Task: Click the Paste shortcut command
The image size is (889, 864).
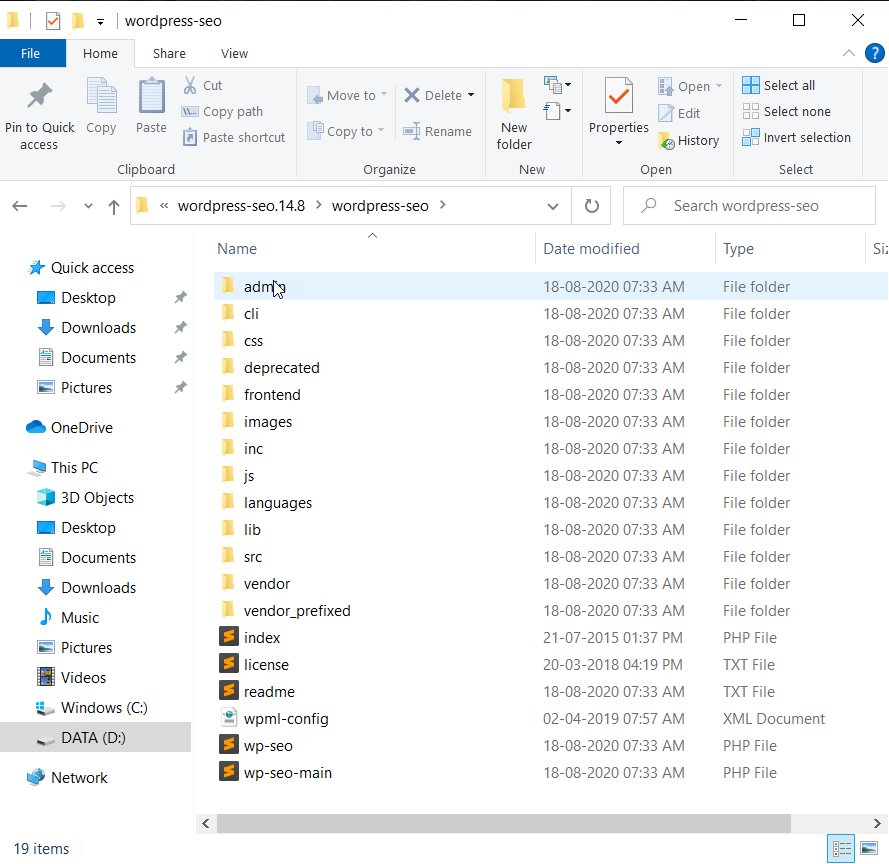Action: [234, 138]
